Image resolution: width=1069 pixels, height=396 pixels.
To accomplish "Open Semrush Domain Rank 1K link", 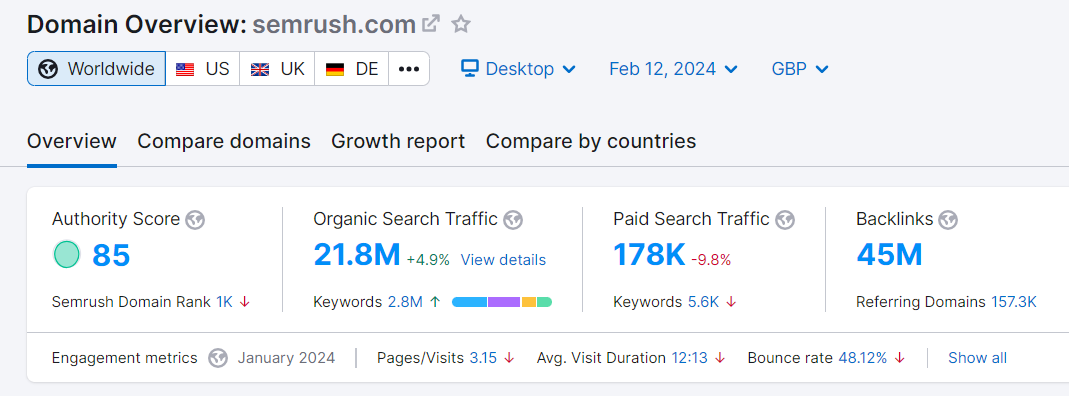I will click(x=224, y=302).
